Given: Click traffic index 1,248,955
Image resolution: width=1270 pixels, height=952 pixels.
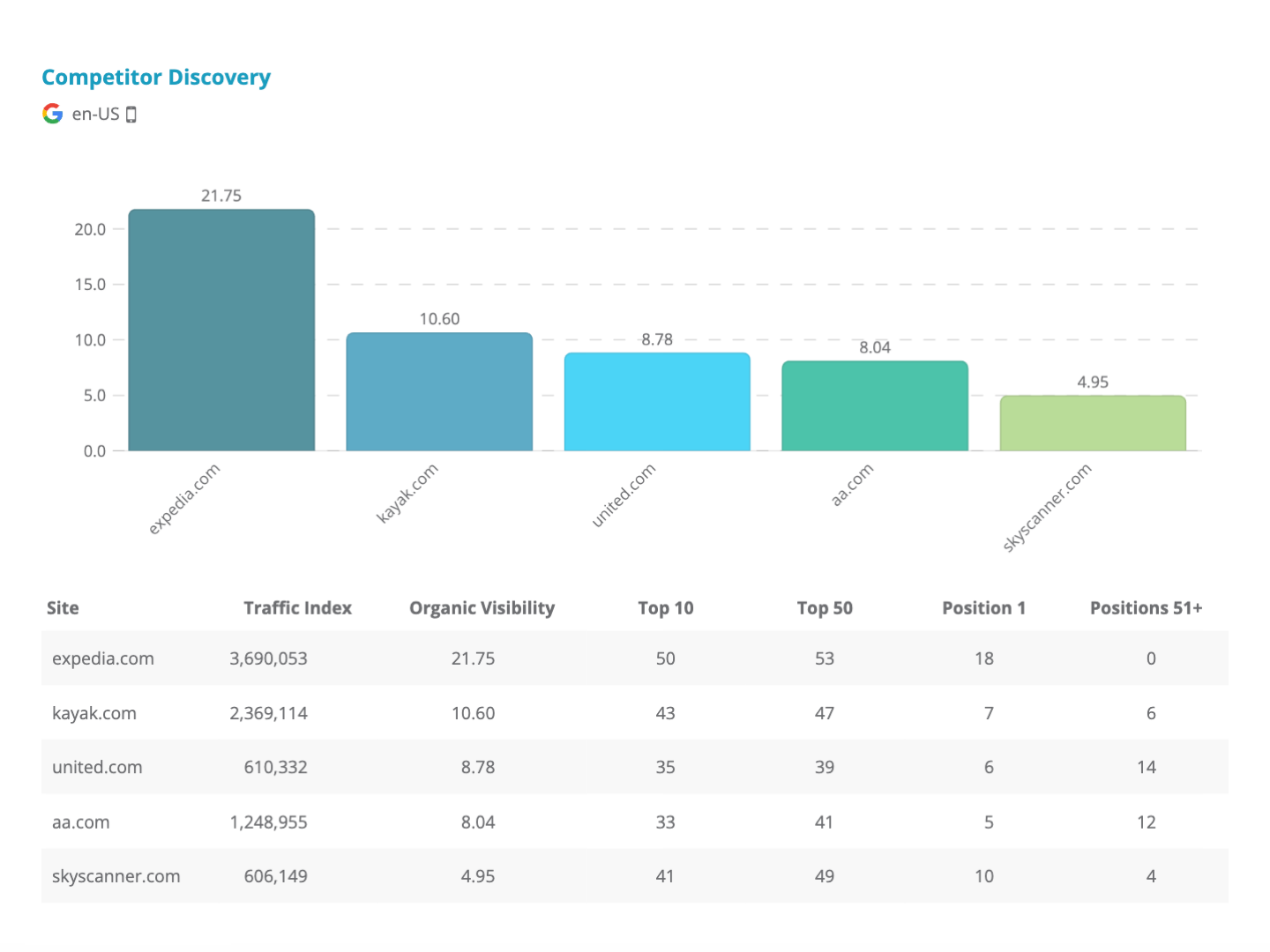Looking at the screenshot, I should (269, 822).
